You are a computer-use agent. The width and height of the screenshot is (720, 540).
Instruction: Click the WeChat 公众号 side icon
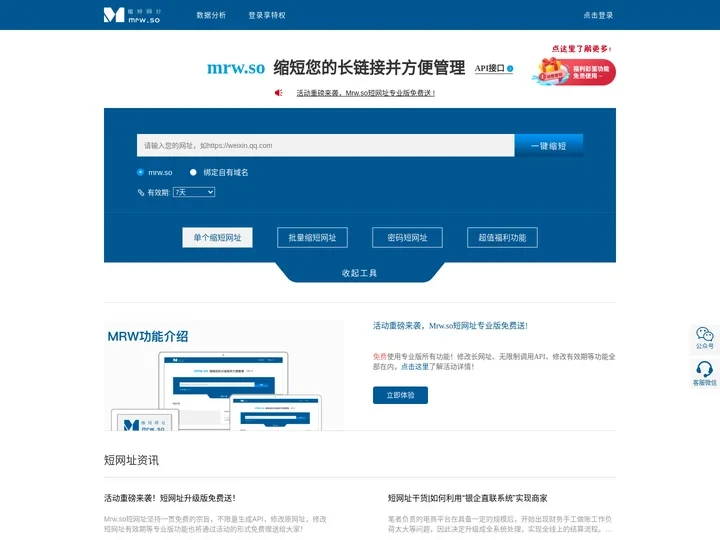[x=704, y=338]
